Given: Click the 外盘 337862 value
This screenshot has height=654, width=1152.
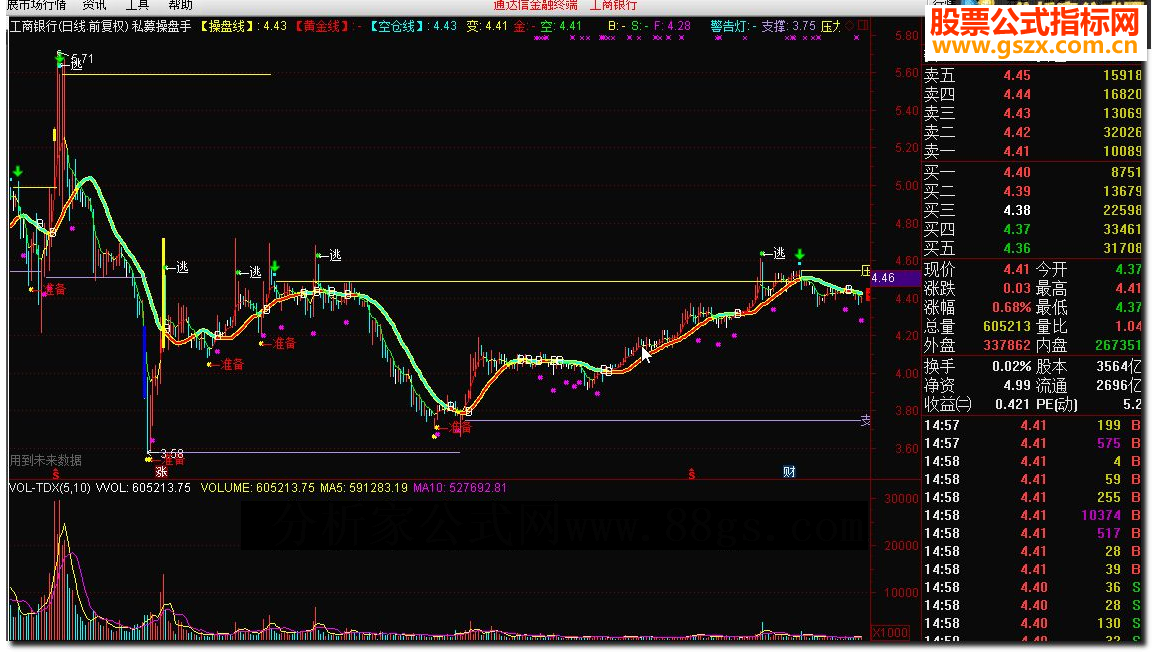Looking at the screenshot, I should (1007, 346).
